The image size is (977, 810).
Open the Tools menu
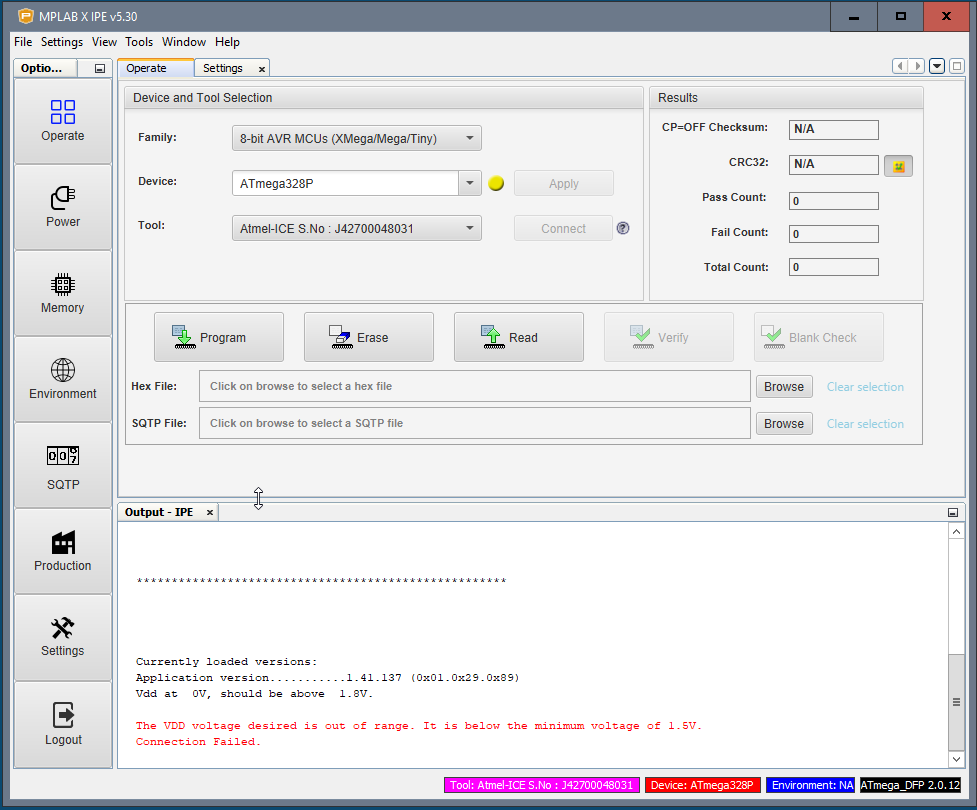[x=139, y=42]
